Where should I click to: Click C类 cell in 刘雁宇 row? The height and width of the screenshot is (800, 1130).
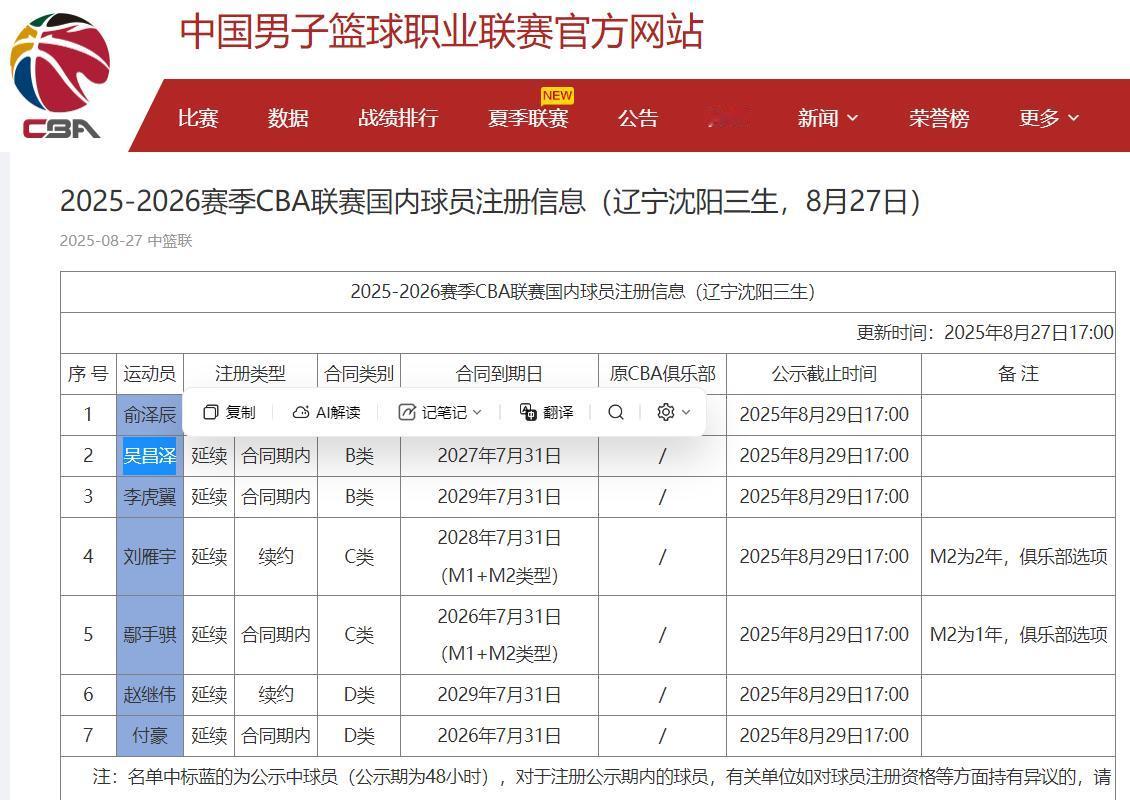coord(359,556)
